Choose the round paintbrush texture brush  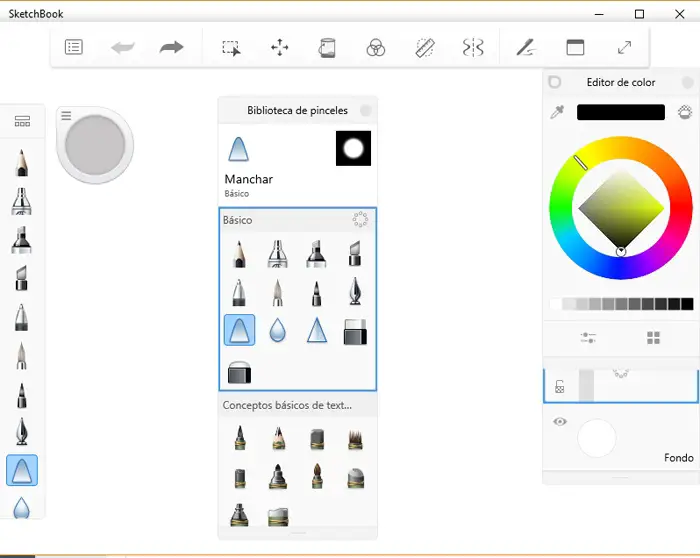tap(317, 476)
